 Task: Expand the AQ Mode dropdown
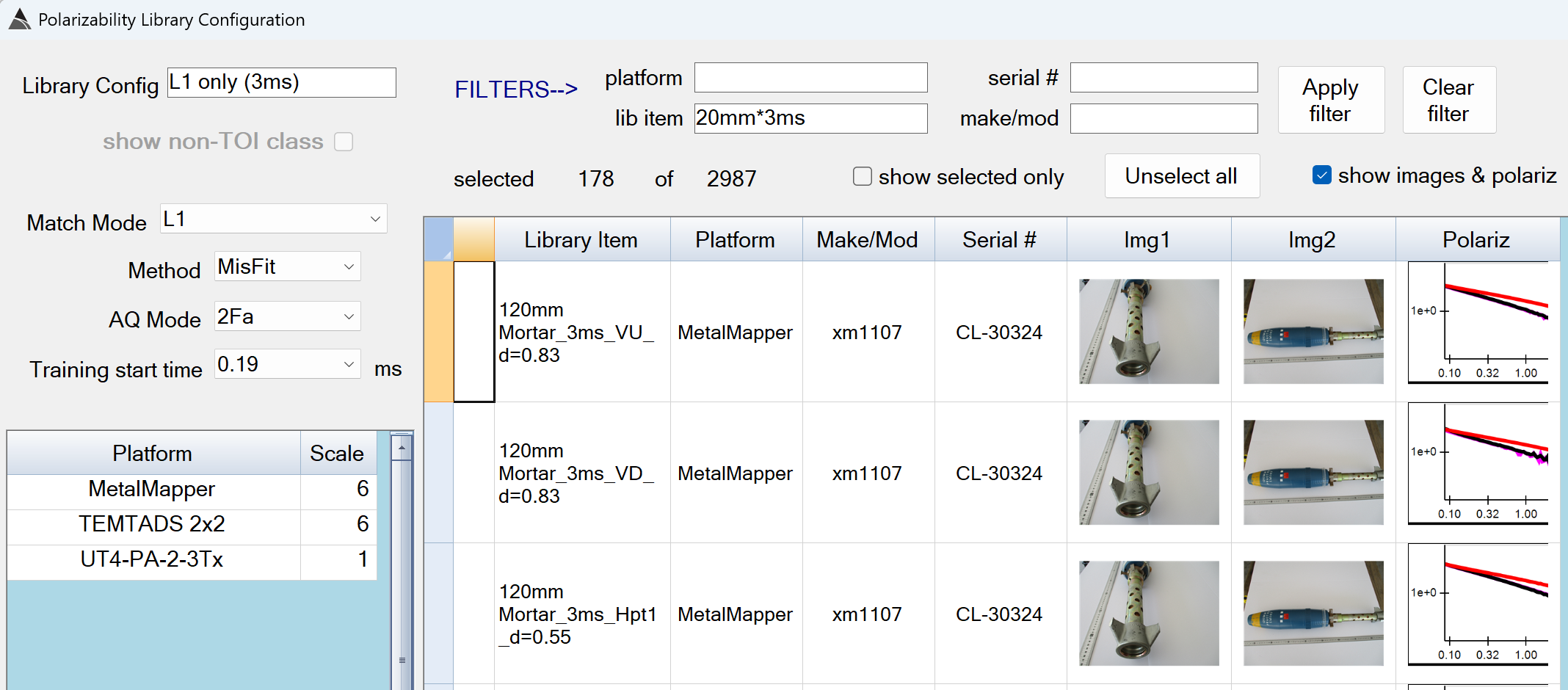point(349,316)
